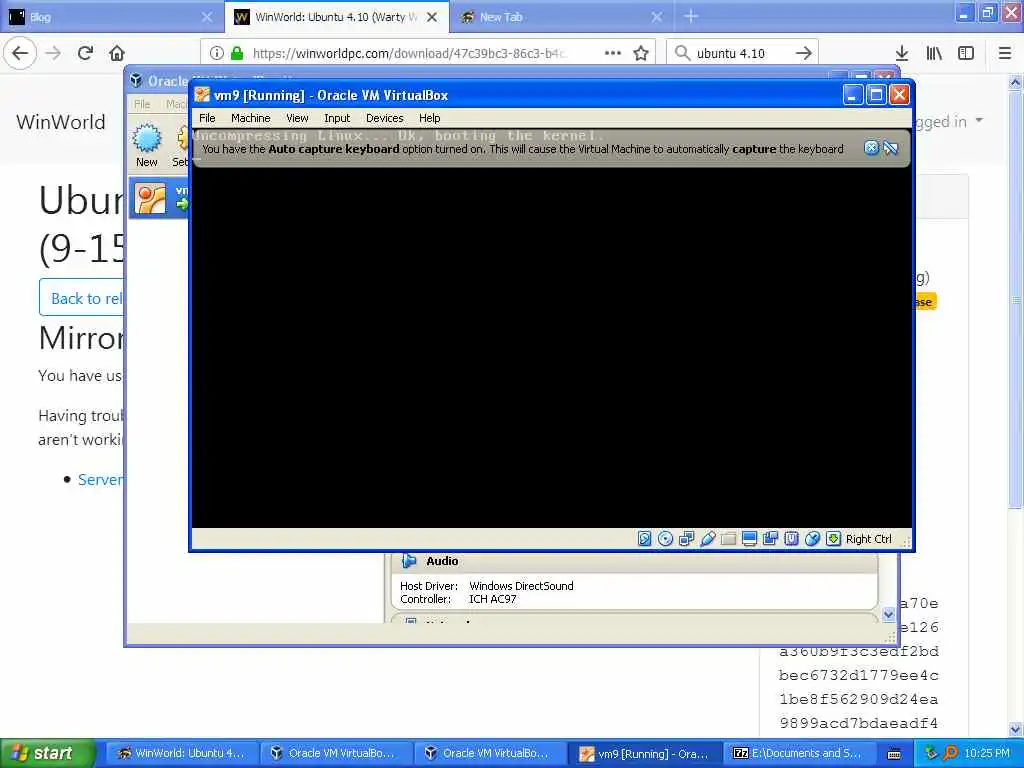Reload the WinWorld page
Screen dimensions: 1024x768
[x=85, y=53]
